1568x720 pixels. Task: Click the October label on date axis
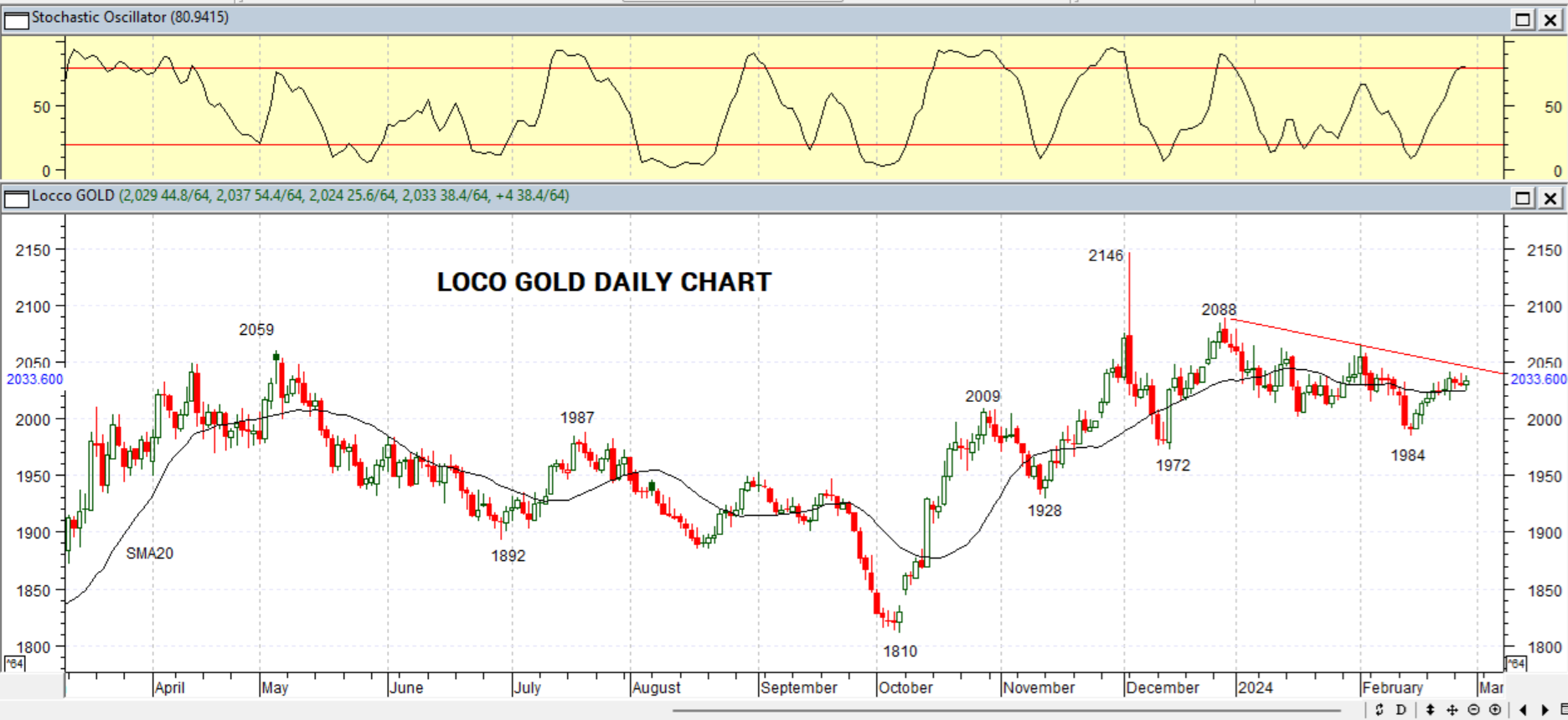tap(905, 687)
